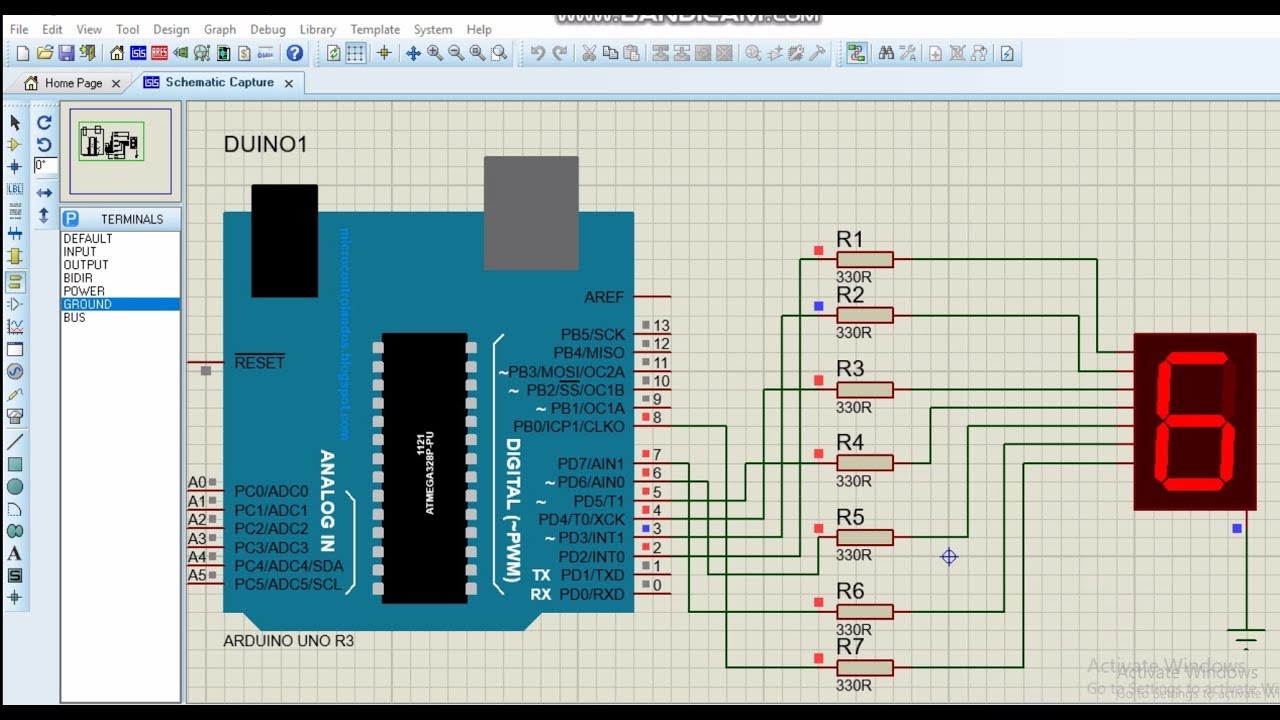Select BIDIR in the terminals list
Image resolution: width=1280 pixels, height=720 pixels.
(x=120, y=278)
